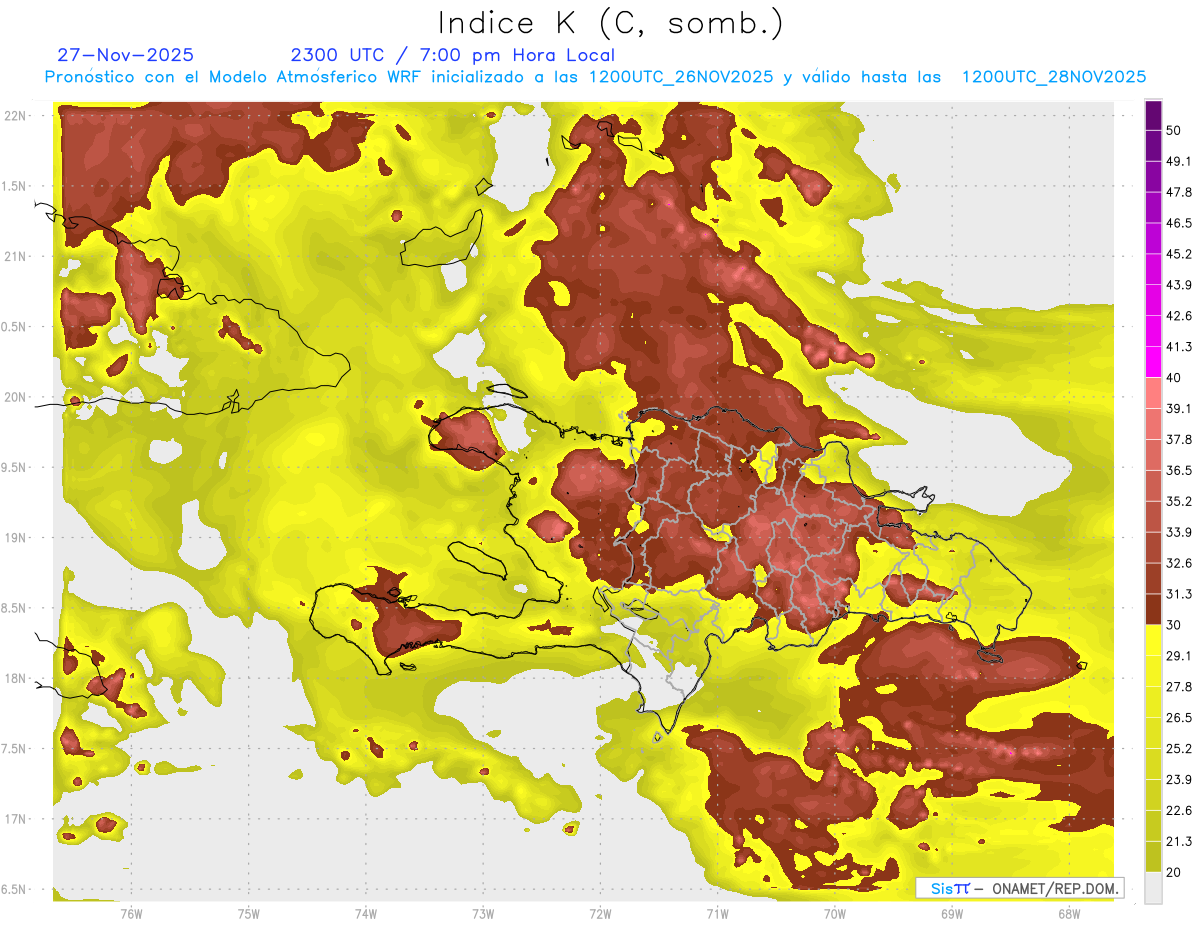Click the 68W longitude axis label
1200x927 pixels.
(x=1068, y=913)
